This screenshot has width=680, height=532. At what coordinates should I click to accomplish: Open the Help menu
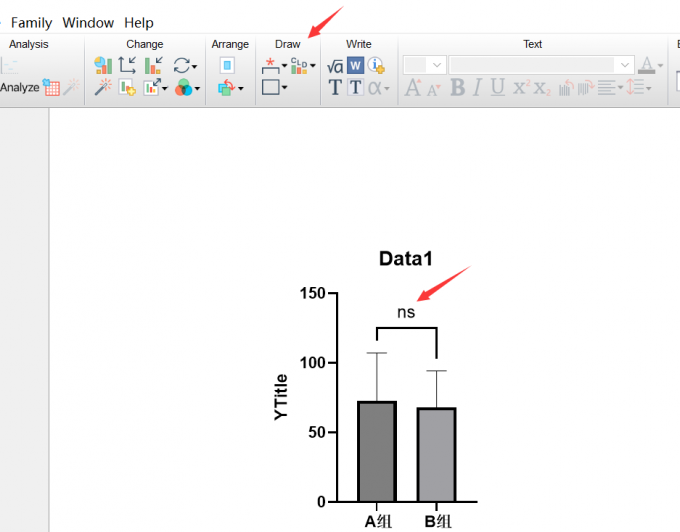point(139,23)
